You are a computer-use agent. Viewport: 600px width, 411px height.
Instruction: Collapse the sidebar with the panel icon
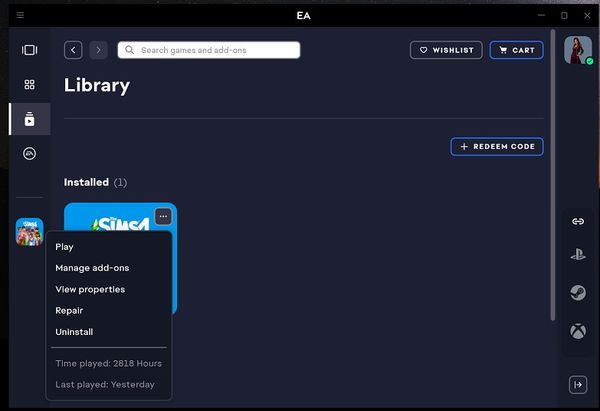29,50
